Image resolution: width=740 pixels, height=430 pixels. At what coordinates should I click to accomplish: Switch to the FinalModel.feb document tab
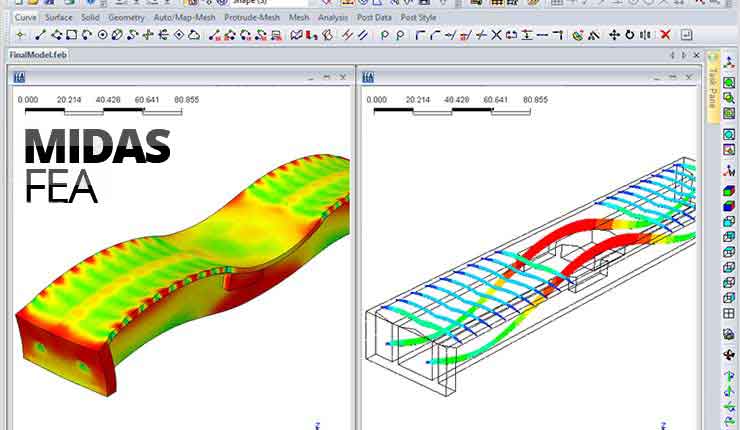pos(38,55)
